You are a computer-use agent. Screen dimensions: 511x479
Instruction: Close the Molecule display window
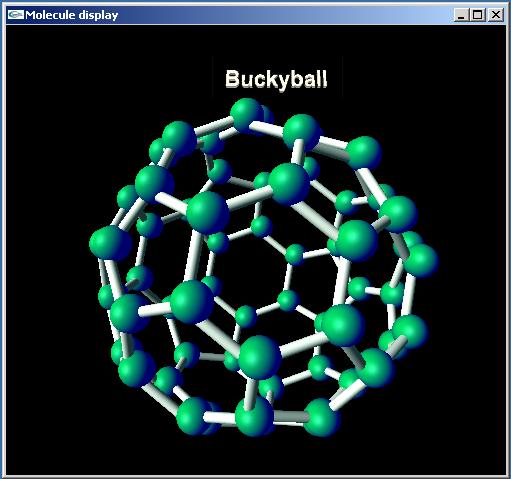tap(496, 15)
